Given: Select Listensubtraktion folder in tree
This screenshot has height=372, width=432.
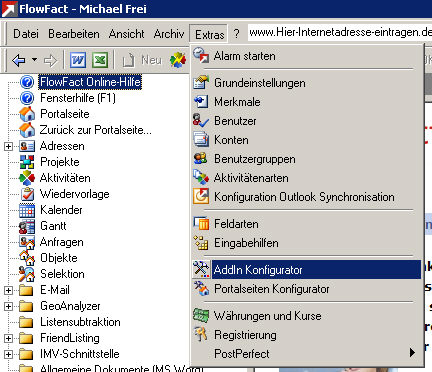Looking at the screenshot, I should 80,322.
